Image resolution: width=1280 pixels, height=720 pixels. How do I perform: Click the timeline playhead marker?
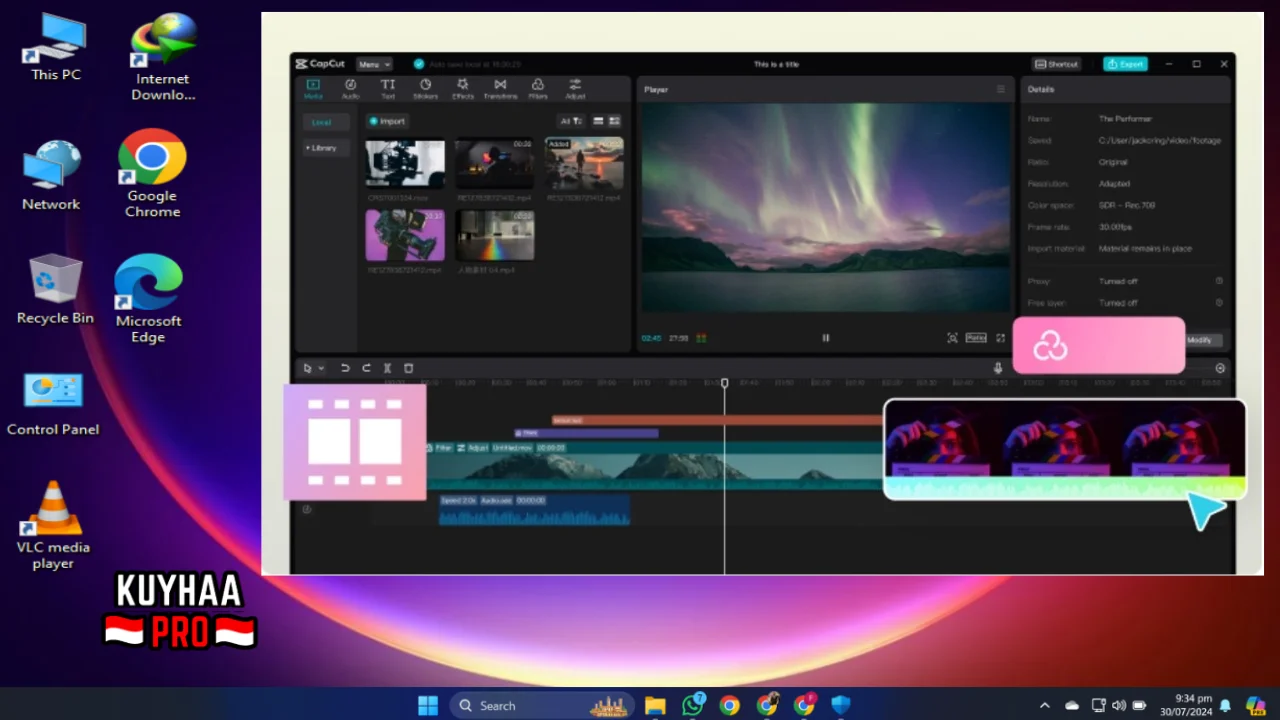[x=725, y=383]
